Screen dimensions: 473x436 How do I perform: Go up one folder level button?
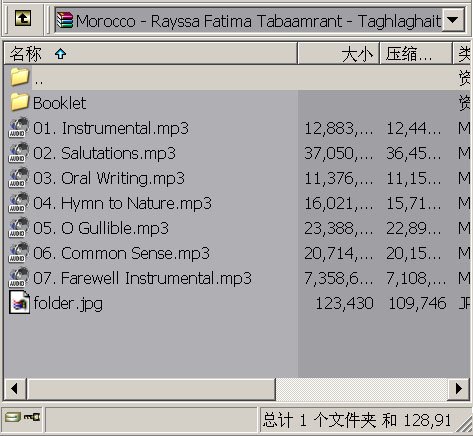pos(23,19)
